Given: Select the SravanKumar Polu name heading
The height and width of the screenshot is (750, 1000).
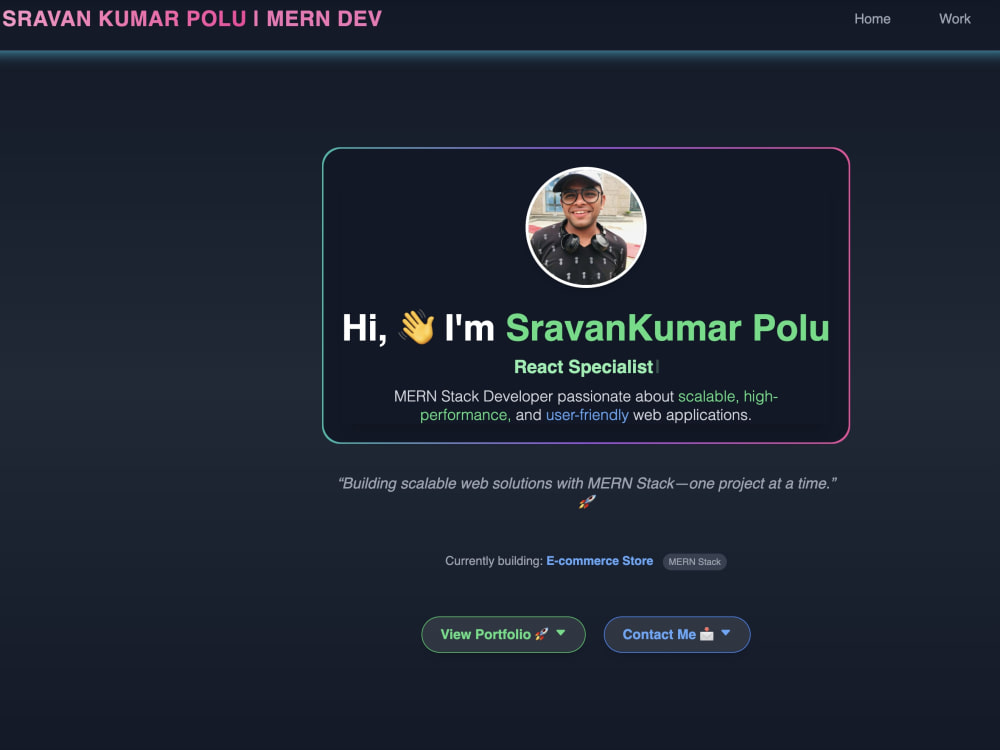Looking at the screenshot, I should click(x=667, y=328).
